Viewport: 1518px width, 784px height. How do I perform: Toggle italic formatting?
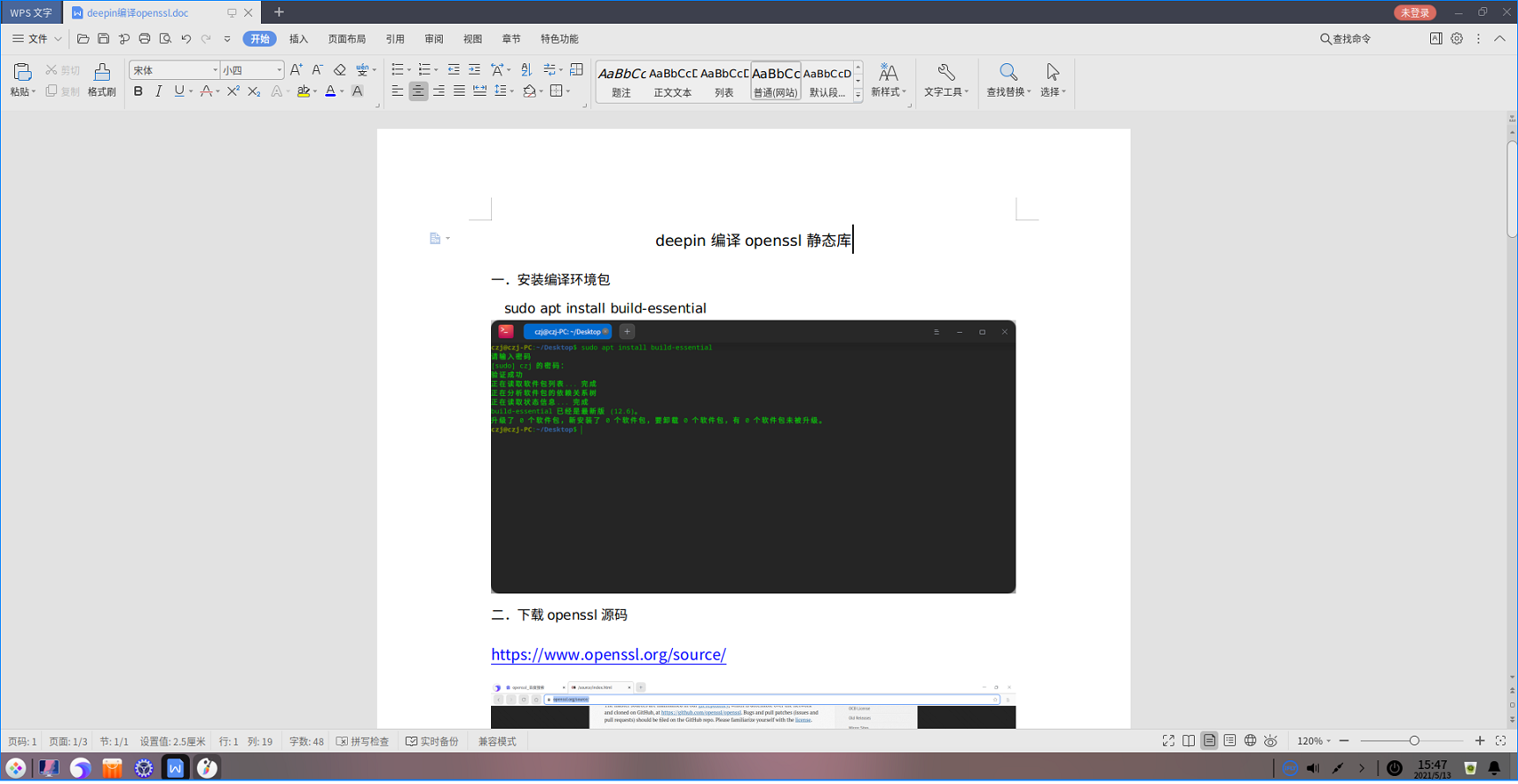click(158, 91)
